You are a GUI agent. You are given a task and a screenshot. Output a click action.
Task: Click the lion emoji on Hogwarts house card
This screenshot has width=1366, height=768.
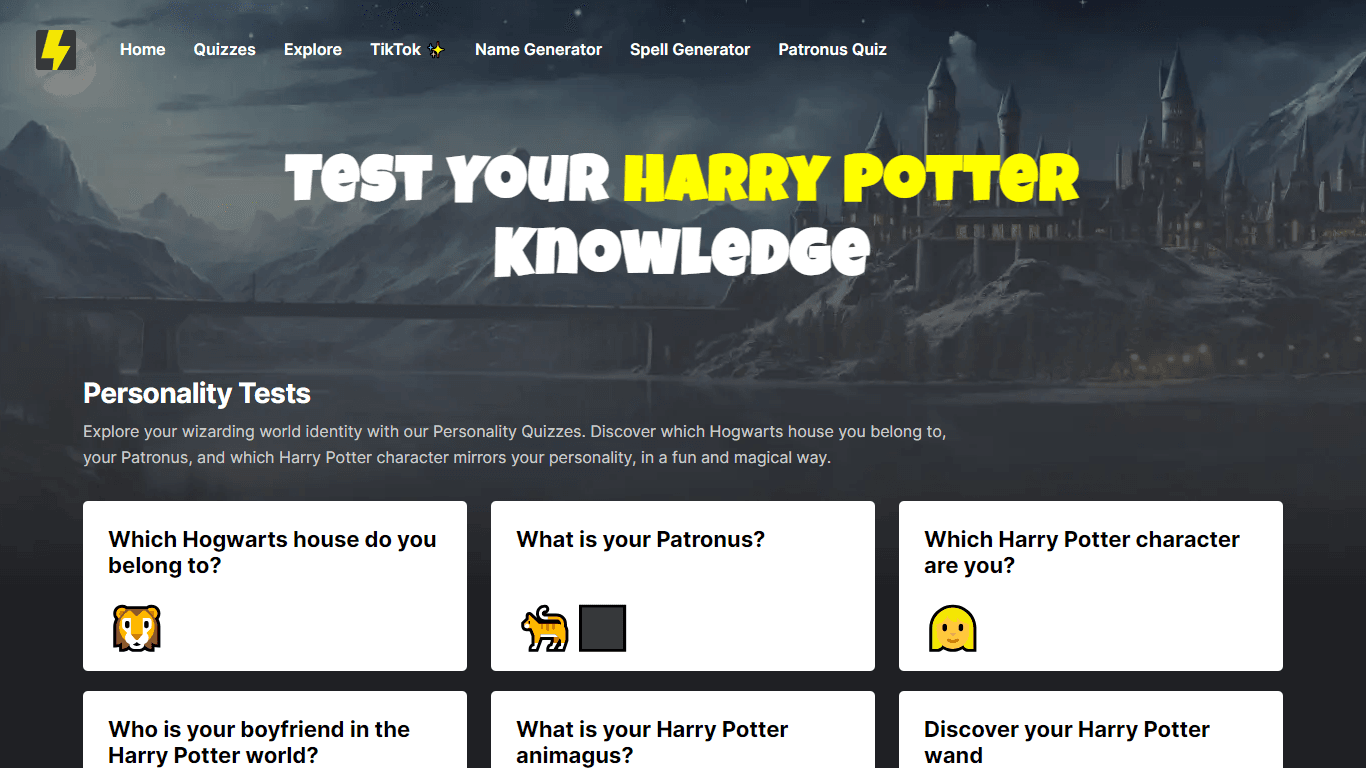137,628
